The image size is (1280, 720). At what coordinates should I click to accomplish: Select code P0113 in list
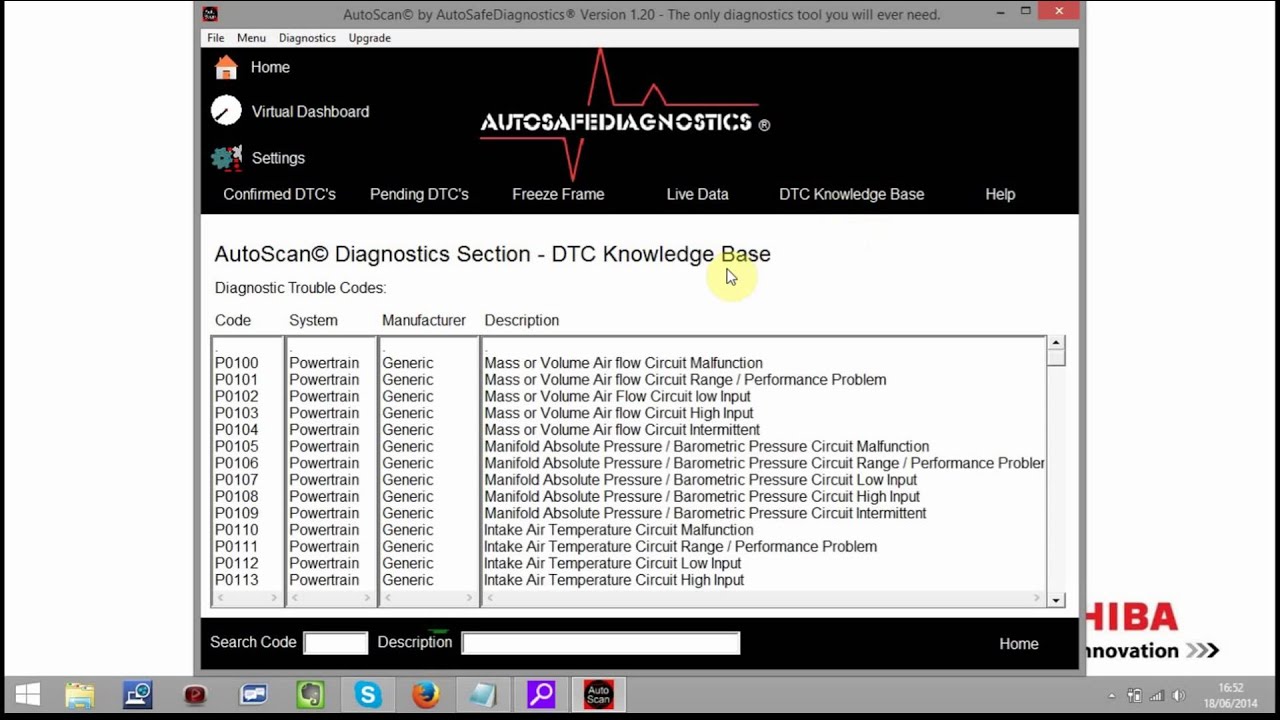(x=236, y=580)
